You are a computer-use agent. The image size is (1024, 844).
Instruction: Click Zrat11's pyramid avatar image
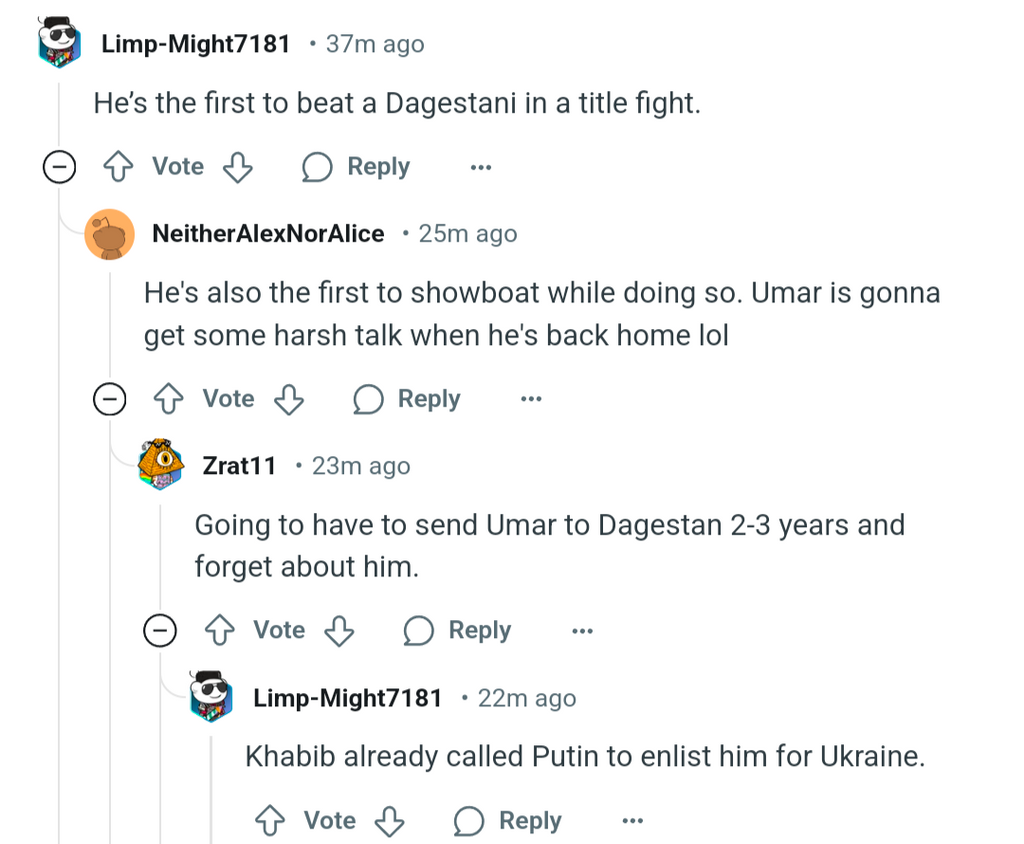pos(161,464)
